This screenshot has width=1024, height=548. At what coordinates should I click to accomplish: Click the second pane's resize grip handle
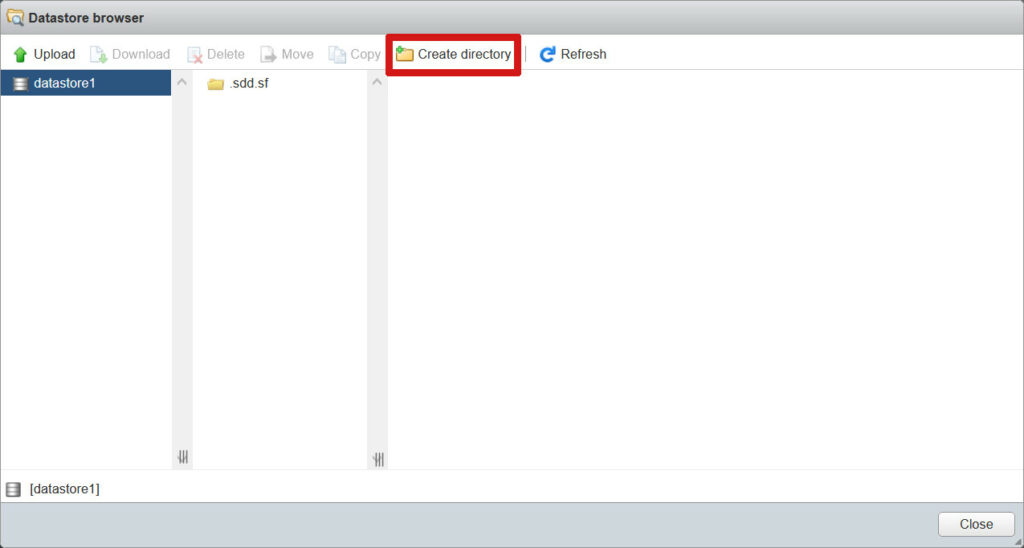click(378, 460)
